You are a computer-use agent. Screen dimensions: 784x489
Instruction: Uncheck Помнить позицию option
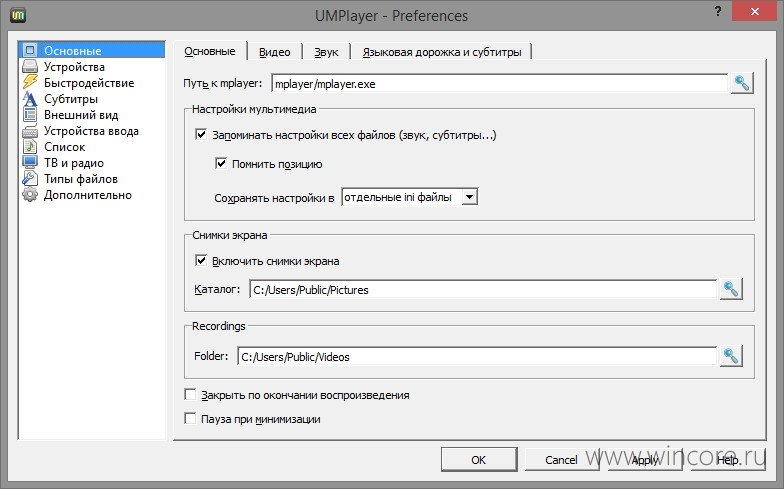click(x=220, y=164)
